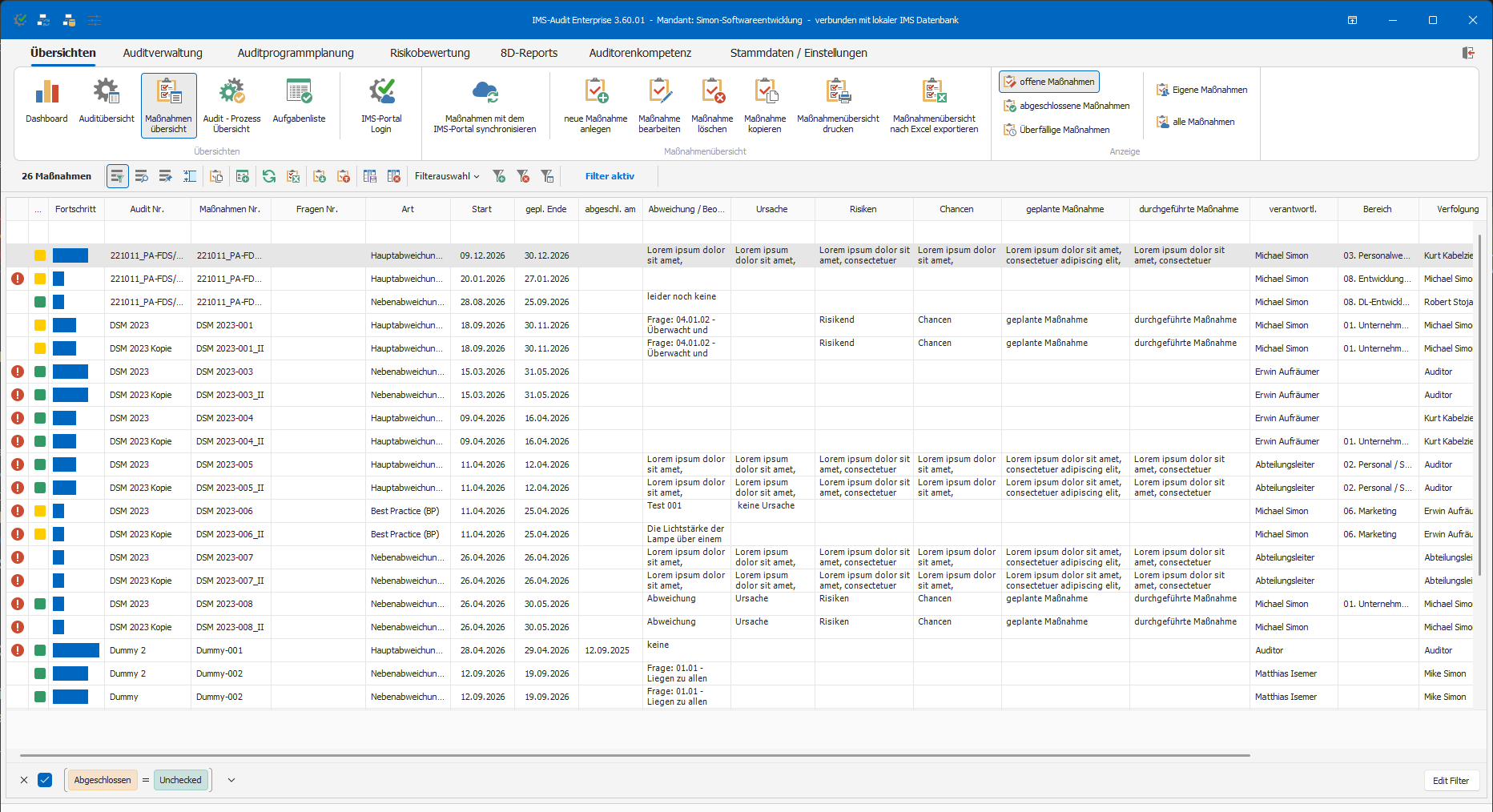The image size is (1493, 812).
Task: Switch to the Übersichten tab
Action: tap(63, 53)
